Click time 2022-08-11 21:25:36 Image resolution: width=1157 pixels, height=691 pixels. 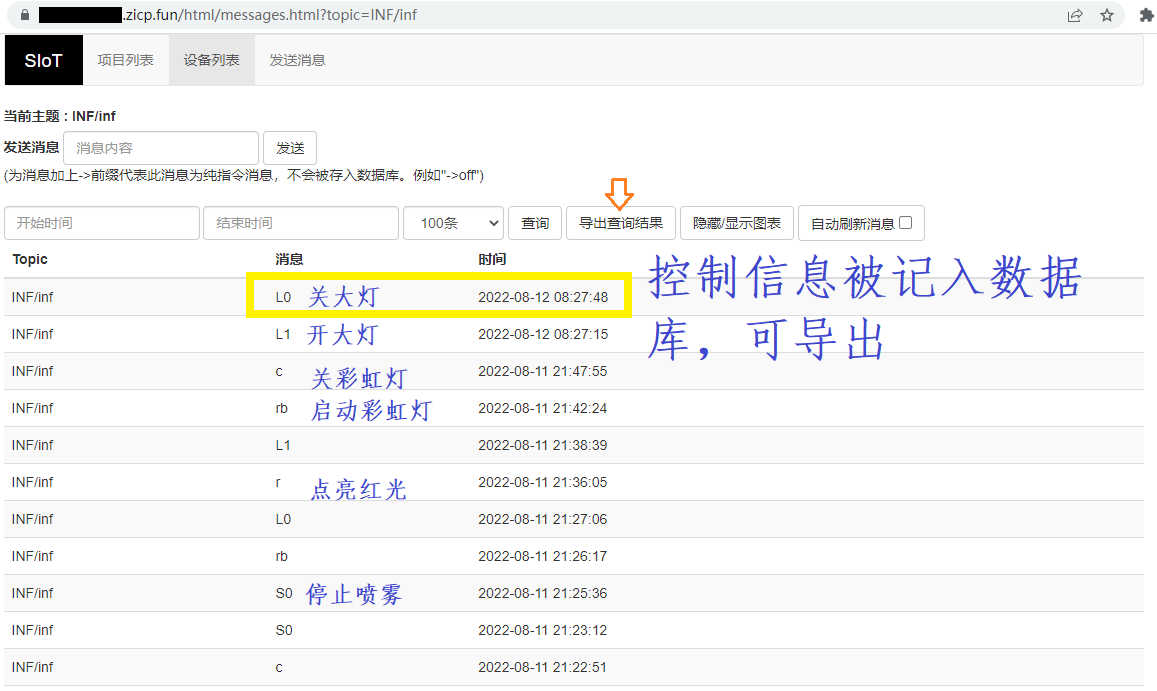pos(542,593)
